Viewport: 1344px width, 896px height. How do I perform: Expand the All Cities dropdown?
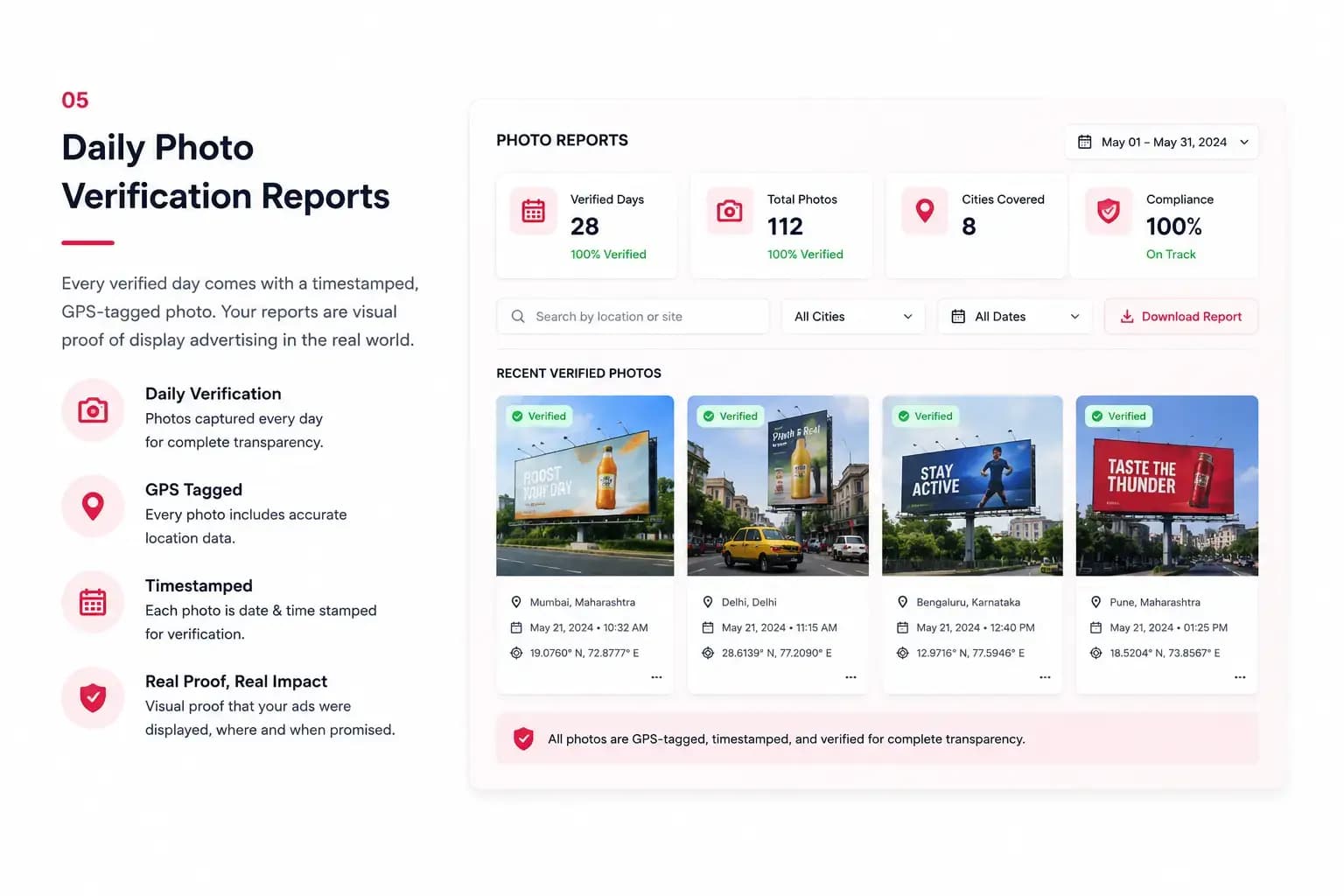pyautogui.click(x=853, y=317)
